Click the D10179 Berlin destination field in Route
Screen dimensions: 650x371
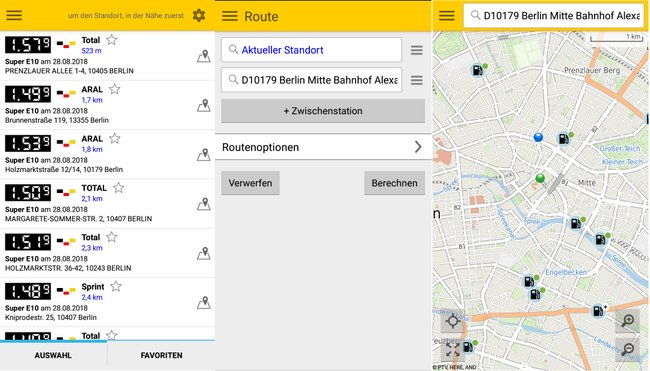pyautogui.click(x=311, y=80)
